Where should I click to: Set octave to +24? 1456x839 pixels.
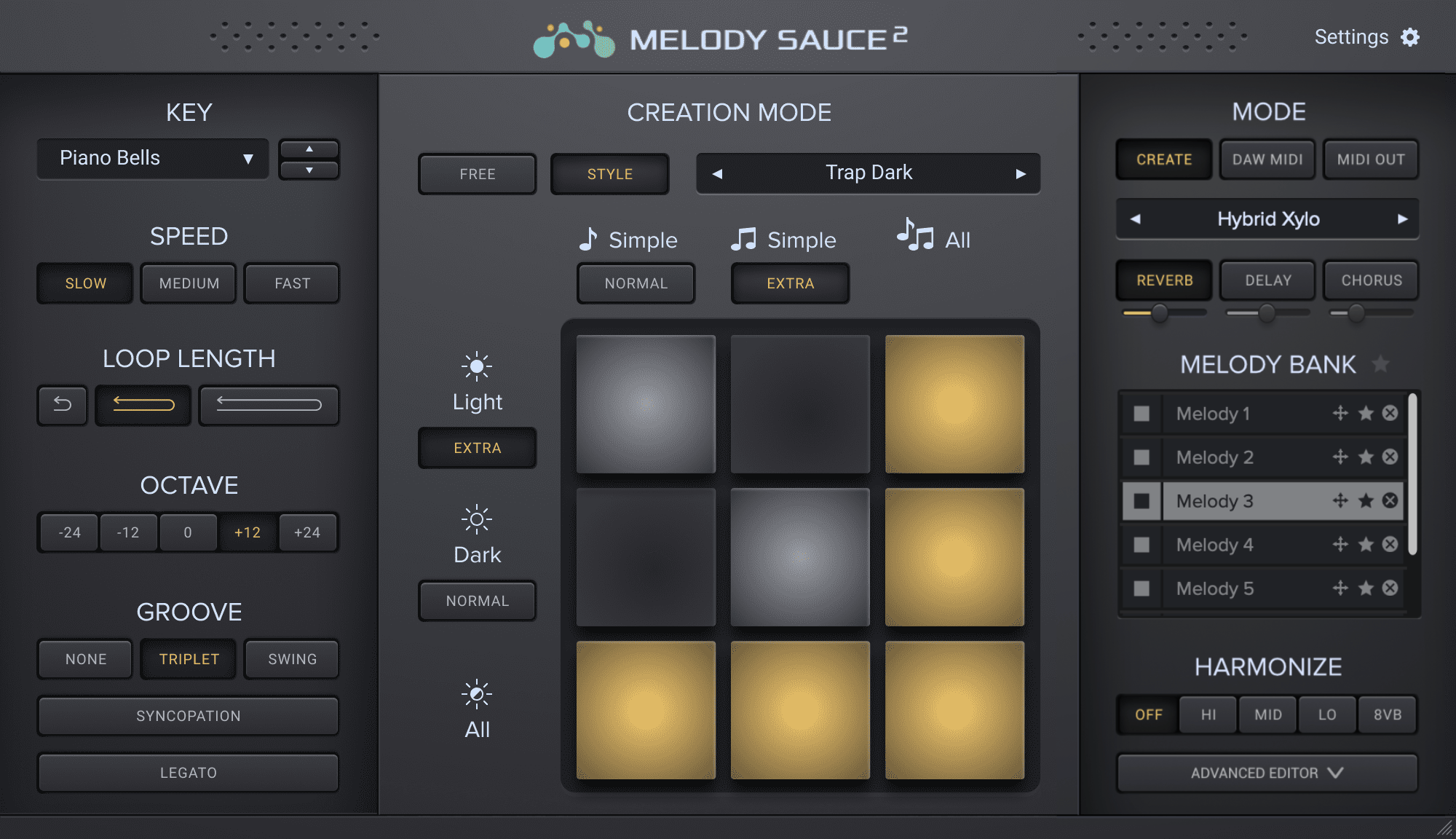tap(307, 532)
